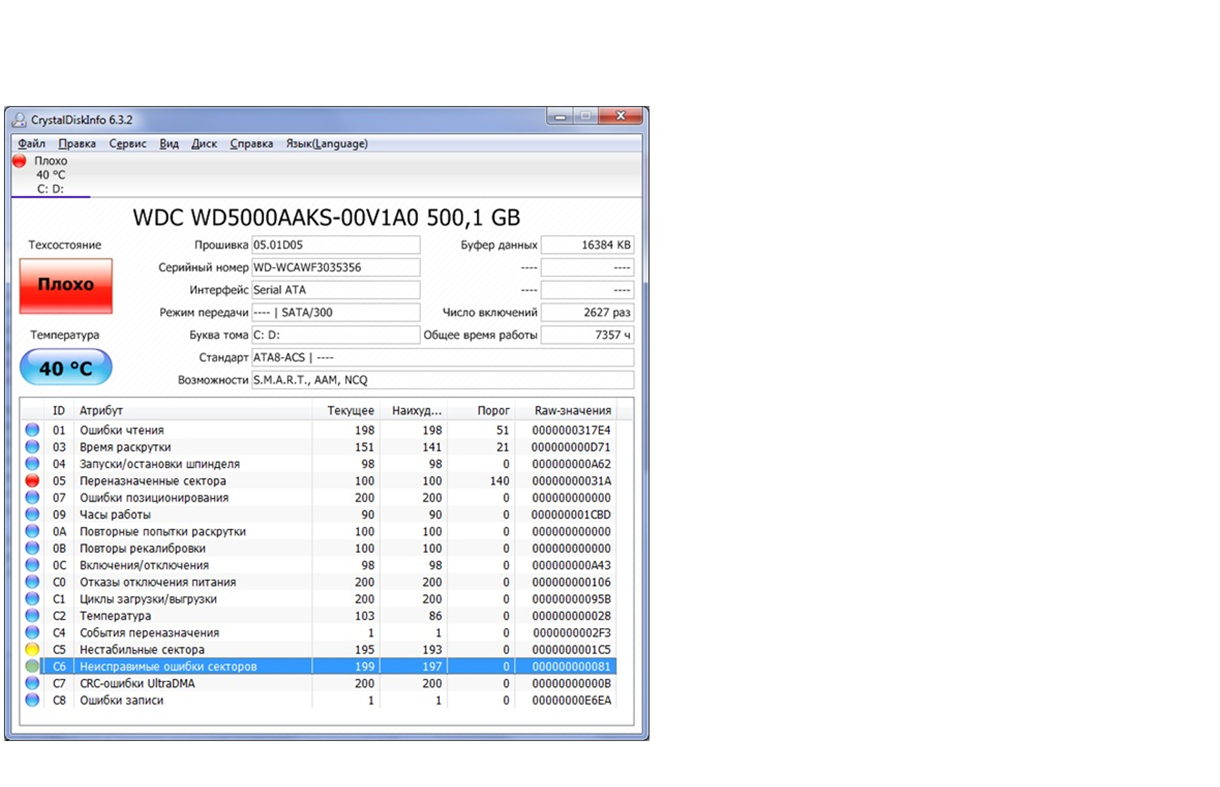
Task: Click the Возможности field S.M.A.R.T., AAM, NCQ
Action: (x=442, y=380)
